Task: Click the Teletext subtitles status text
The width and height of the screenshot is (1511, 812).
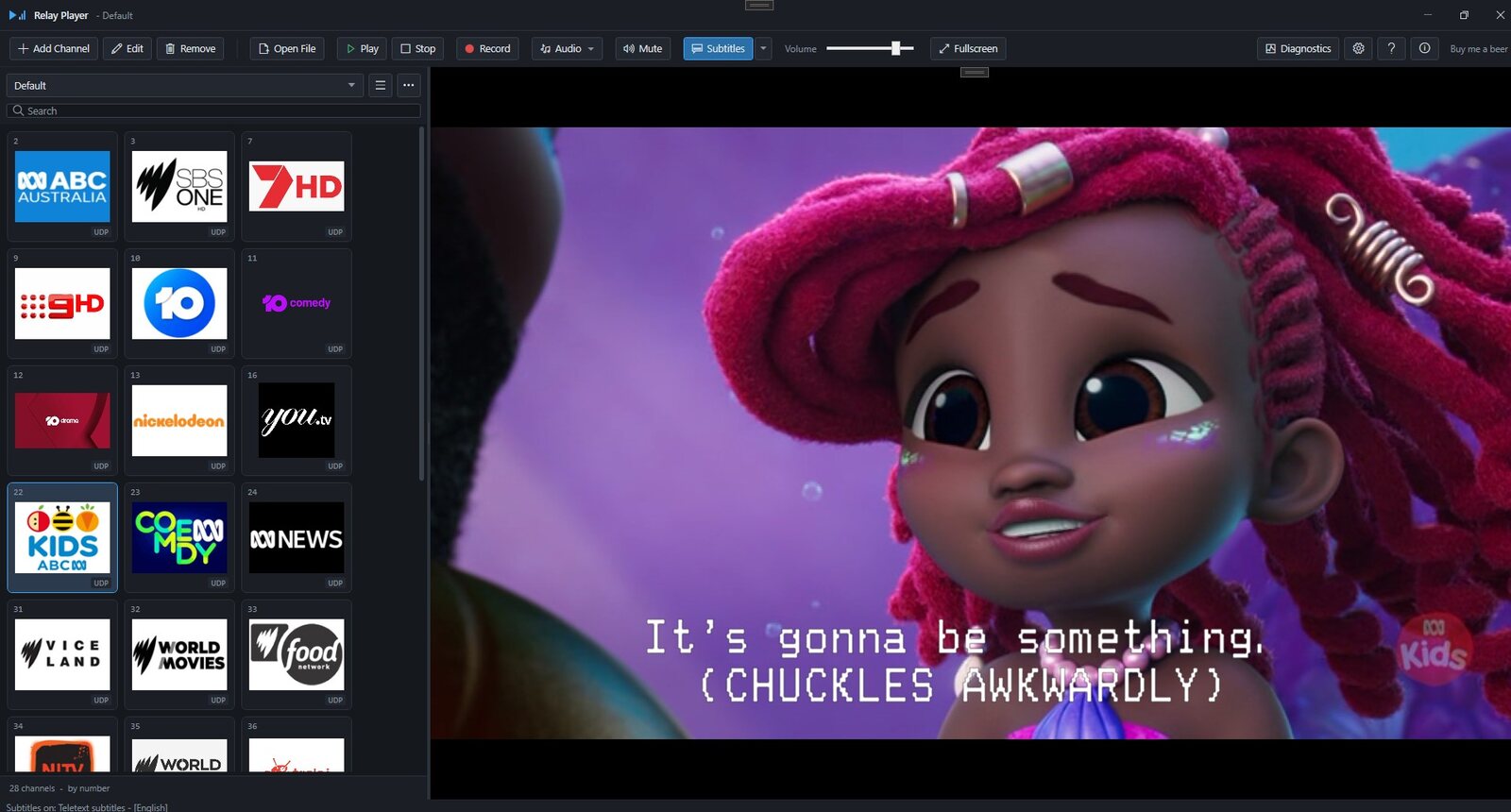Action: coord(87,807)
